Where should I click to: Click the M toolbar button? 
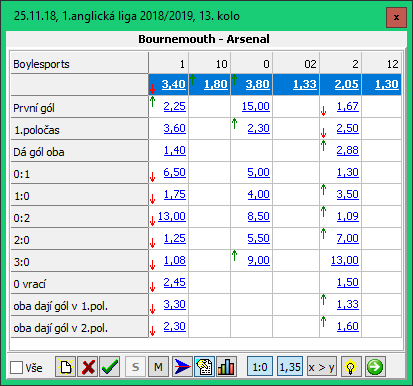click(158, 367)
